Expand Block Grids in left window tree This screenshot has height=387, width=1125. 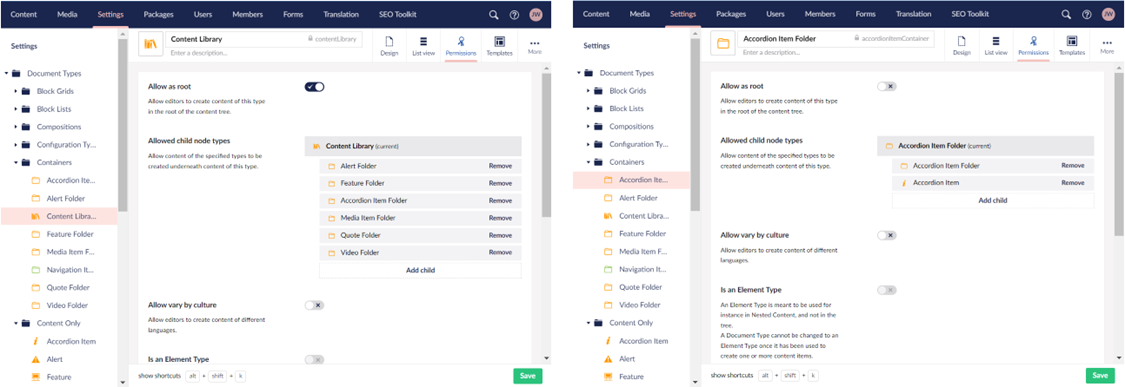point(16,91)
